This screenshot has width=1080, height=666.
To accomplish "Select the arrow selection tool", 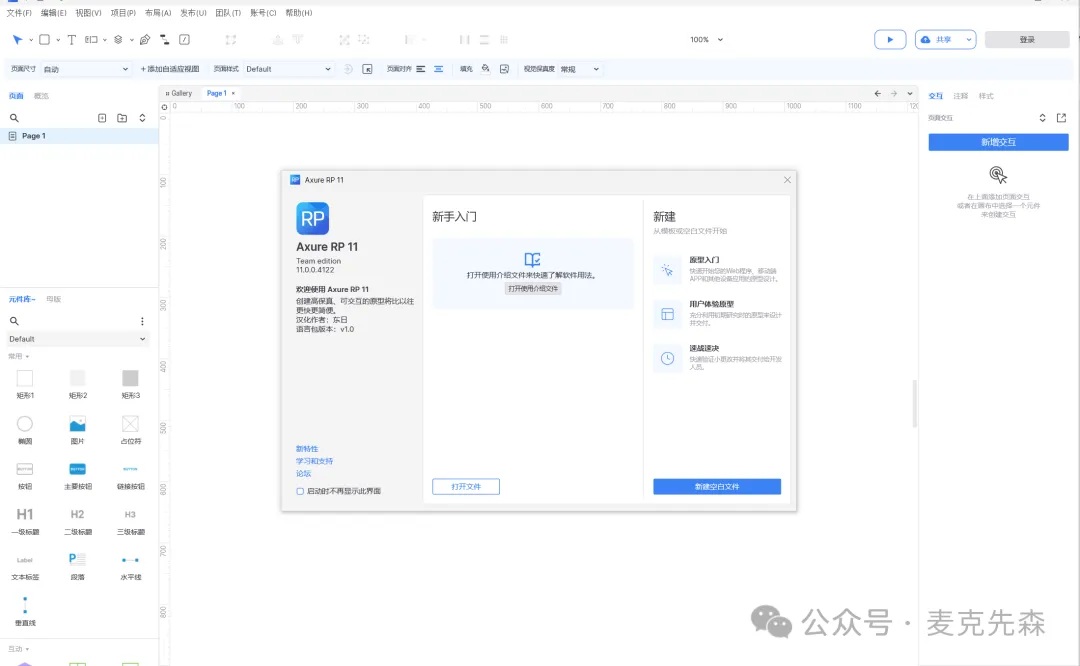I will coord(17,40).
